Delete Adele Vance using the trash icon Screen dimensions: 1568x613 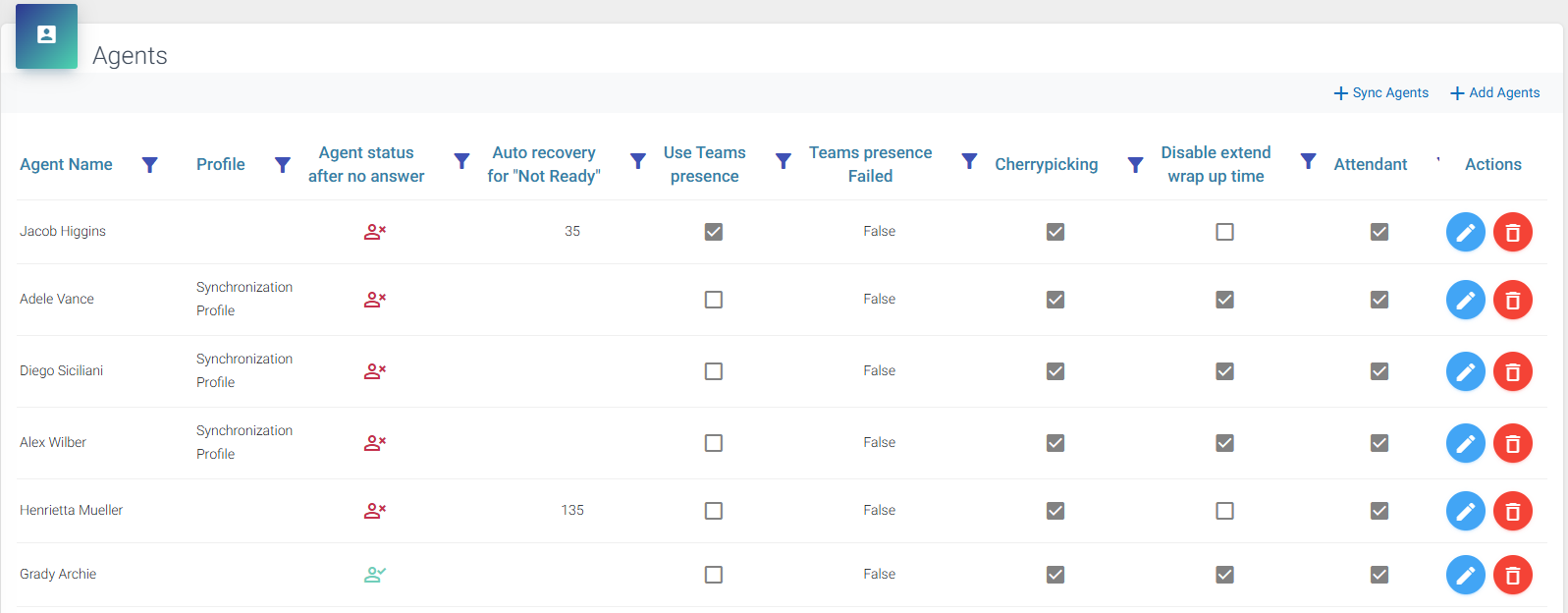click(x=1512, y=300)
